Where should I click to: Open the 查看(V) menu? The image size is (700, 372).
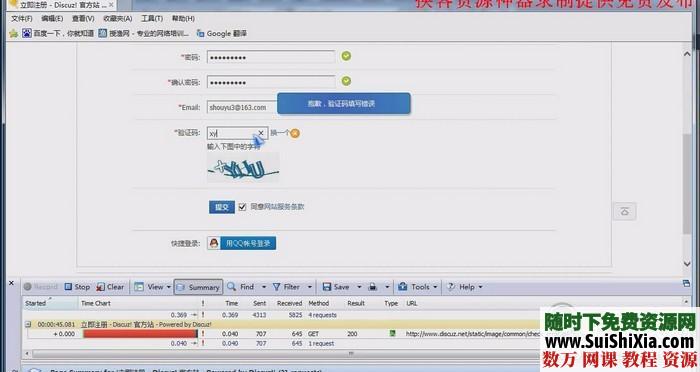coord(83,18)
